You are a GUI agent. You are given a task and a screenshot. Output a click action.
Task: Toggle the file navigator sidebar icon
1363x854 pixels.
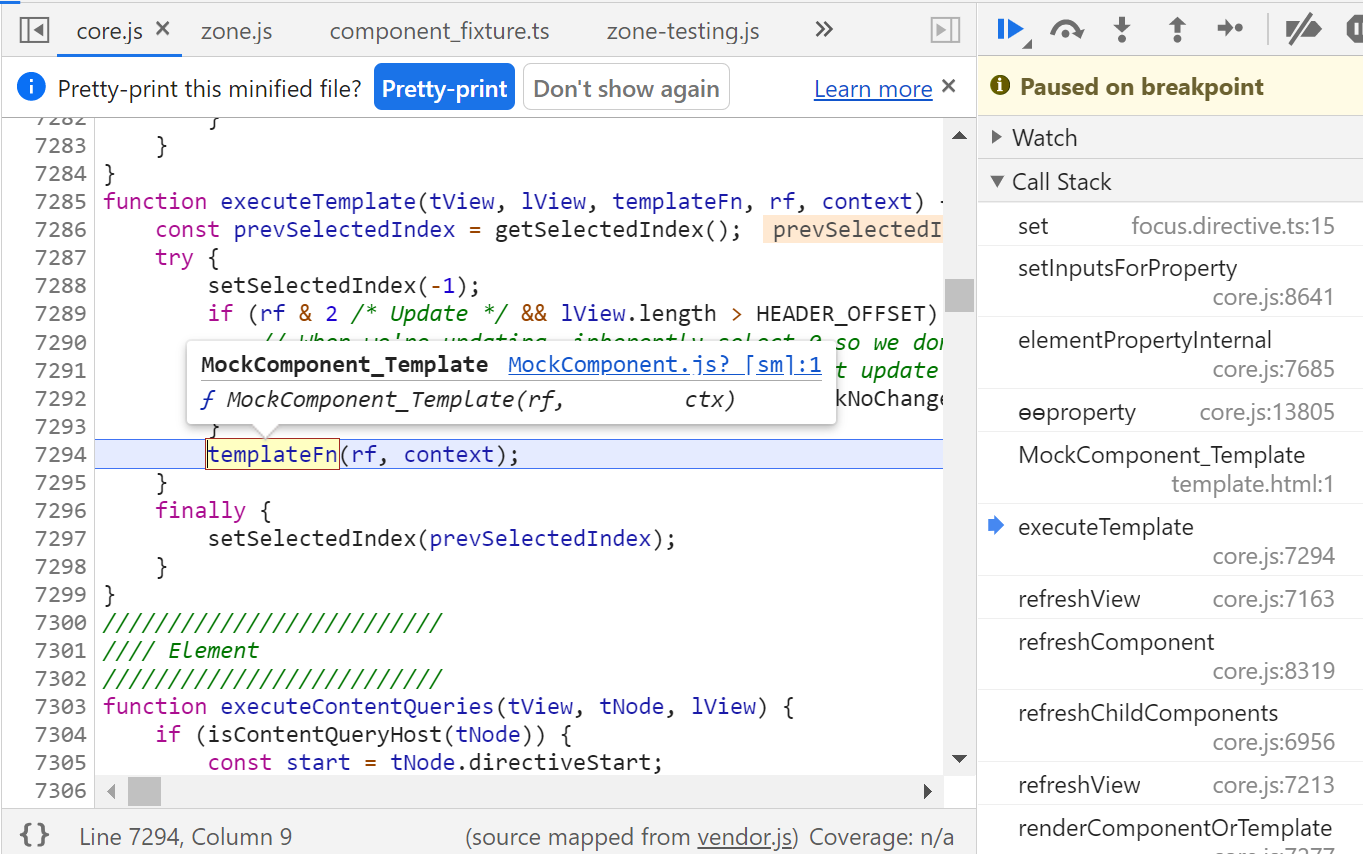point(34,30)
